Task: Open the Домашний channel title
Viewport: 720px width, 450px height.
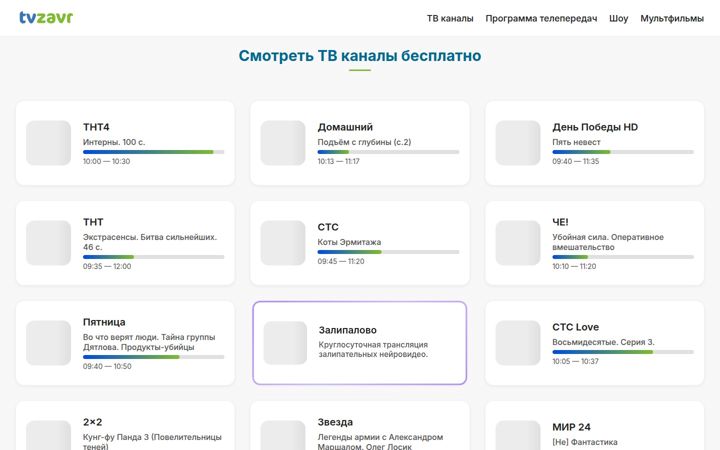Action: click(x=345, y=127)
